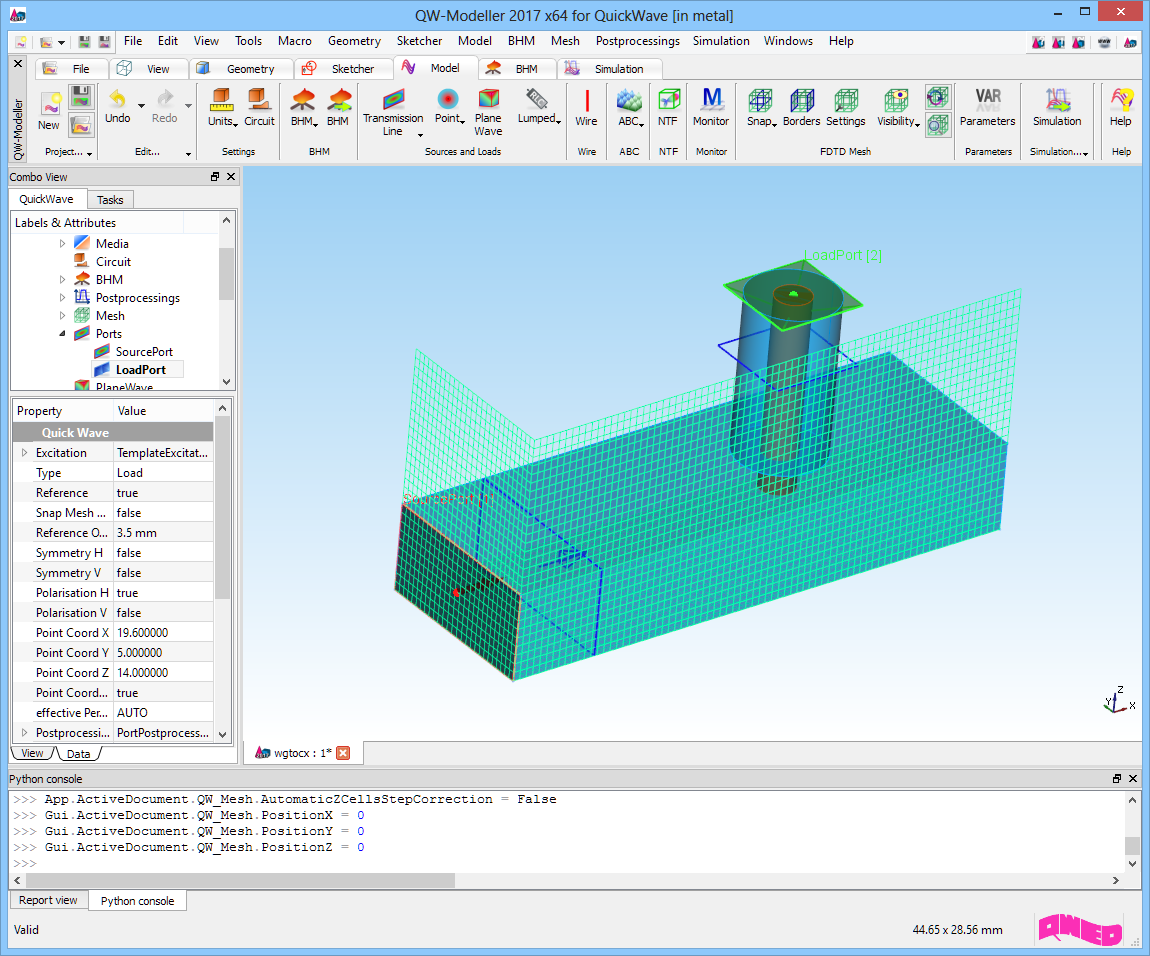Switch to the Sketcher ribbon tab
1150x956 pixels.
(x=343, y=69)
